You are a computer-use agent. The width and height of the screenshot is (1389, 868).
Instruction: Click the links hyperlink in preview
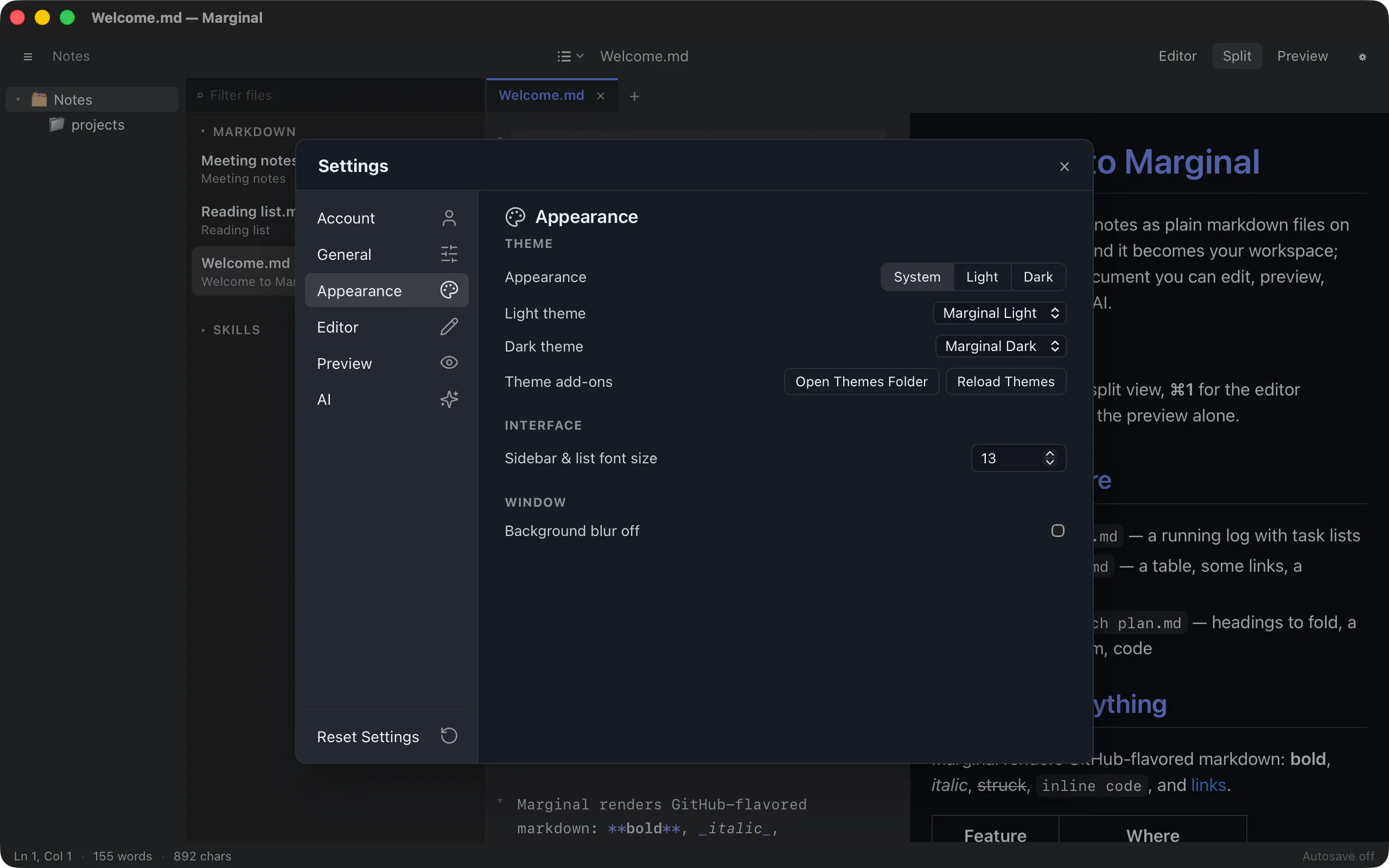click(x=1209, y=785)
